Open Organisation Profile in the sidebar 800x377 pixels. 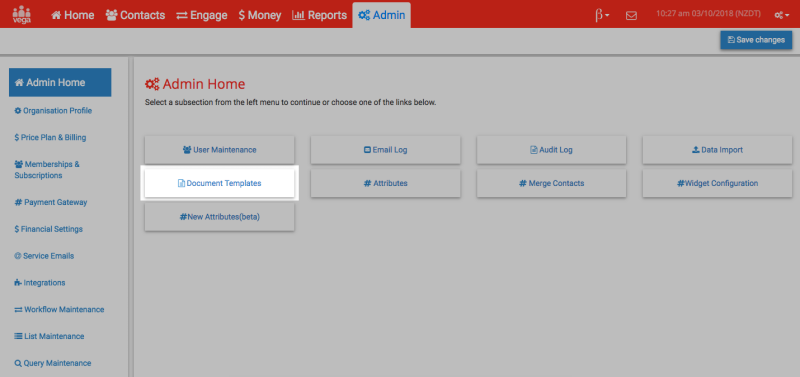click(53, 111)
